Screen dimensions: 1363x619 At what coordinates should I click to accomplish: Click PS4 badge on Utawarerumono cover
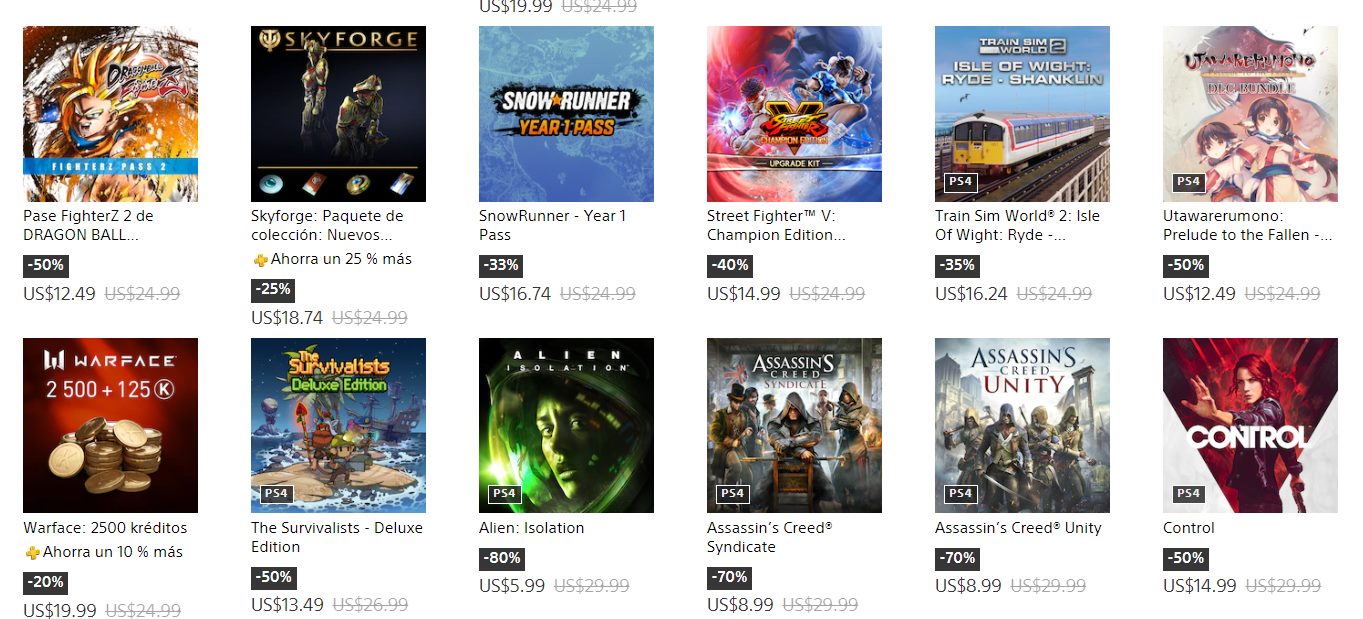click(x=1188, y=182)
